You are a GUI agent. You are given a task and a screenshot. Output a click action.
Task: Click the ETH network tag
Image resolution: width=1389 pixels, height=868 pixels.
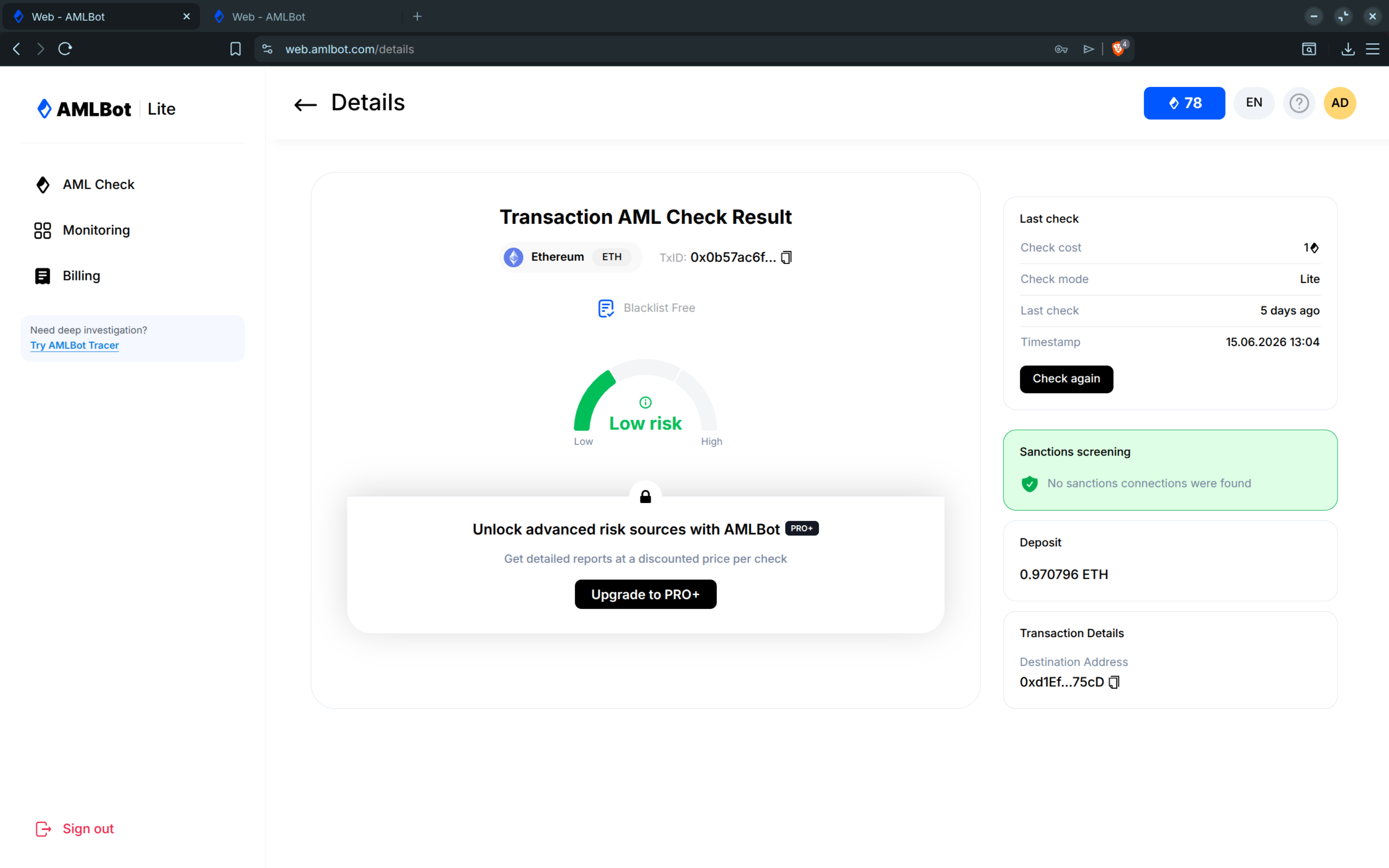click(x=612, y=257)
